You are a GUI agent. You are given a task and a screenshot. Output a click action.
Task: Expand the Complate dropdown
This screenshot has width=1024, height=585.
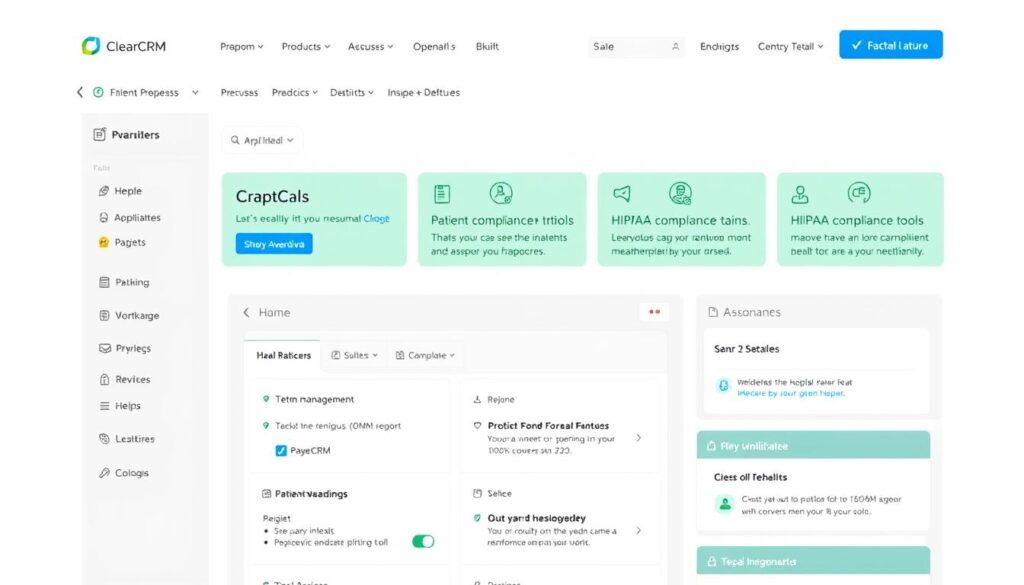pyautogui.click(x=425, y=355)
